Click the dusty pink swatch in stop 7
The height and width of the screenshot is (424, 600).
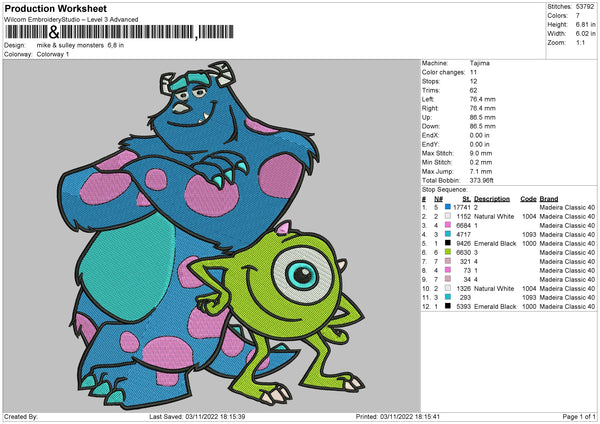[448, 261]
